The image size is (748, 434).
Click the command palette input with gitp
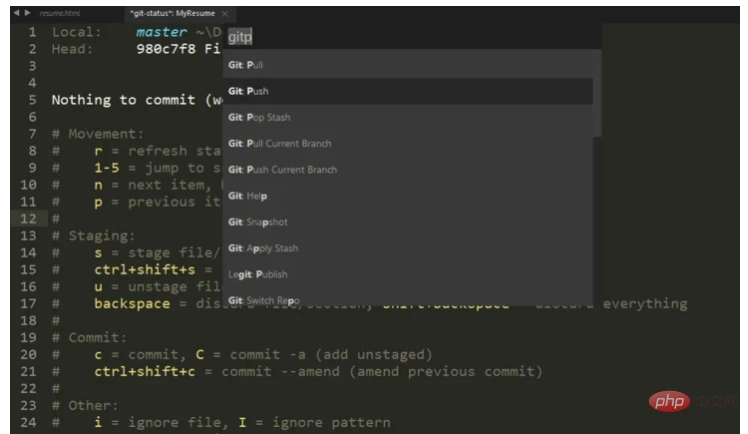click(x=411, y=37)
